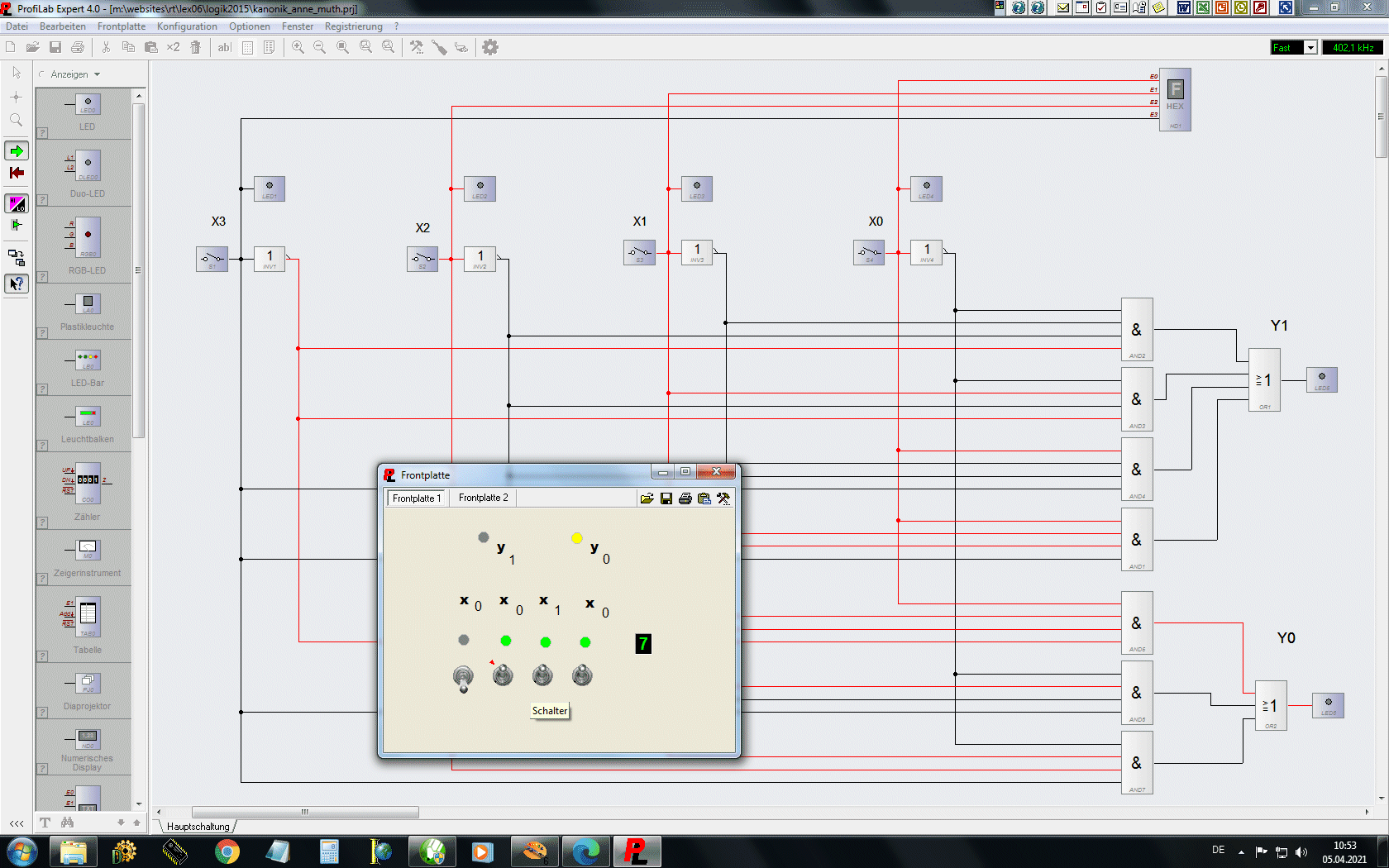Open Google Chrome from the taskbar
This screenshot has height=868, width=1389.
pyautogui.click(x=227, y=851)
